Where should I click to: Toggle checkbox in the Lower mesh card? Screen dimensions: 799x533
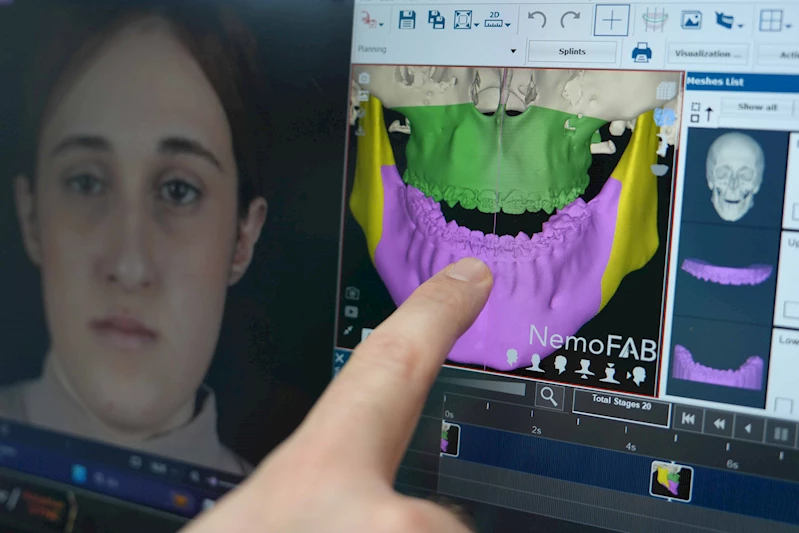(x=783, y=406)
